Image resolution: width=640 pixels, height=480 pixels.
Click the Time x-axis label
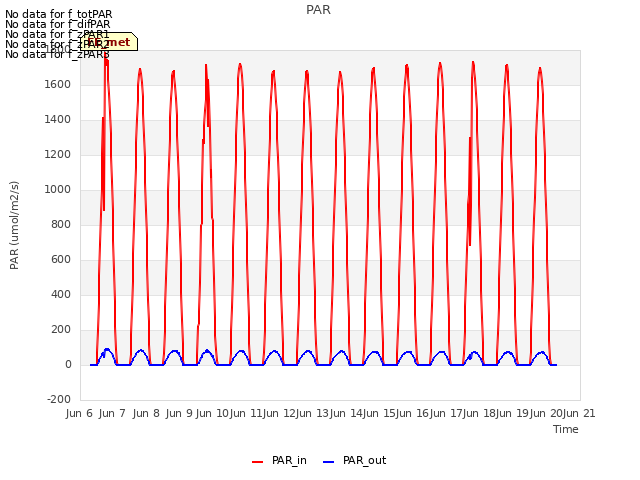565,429
